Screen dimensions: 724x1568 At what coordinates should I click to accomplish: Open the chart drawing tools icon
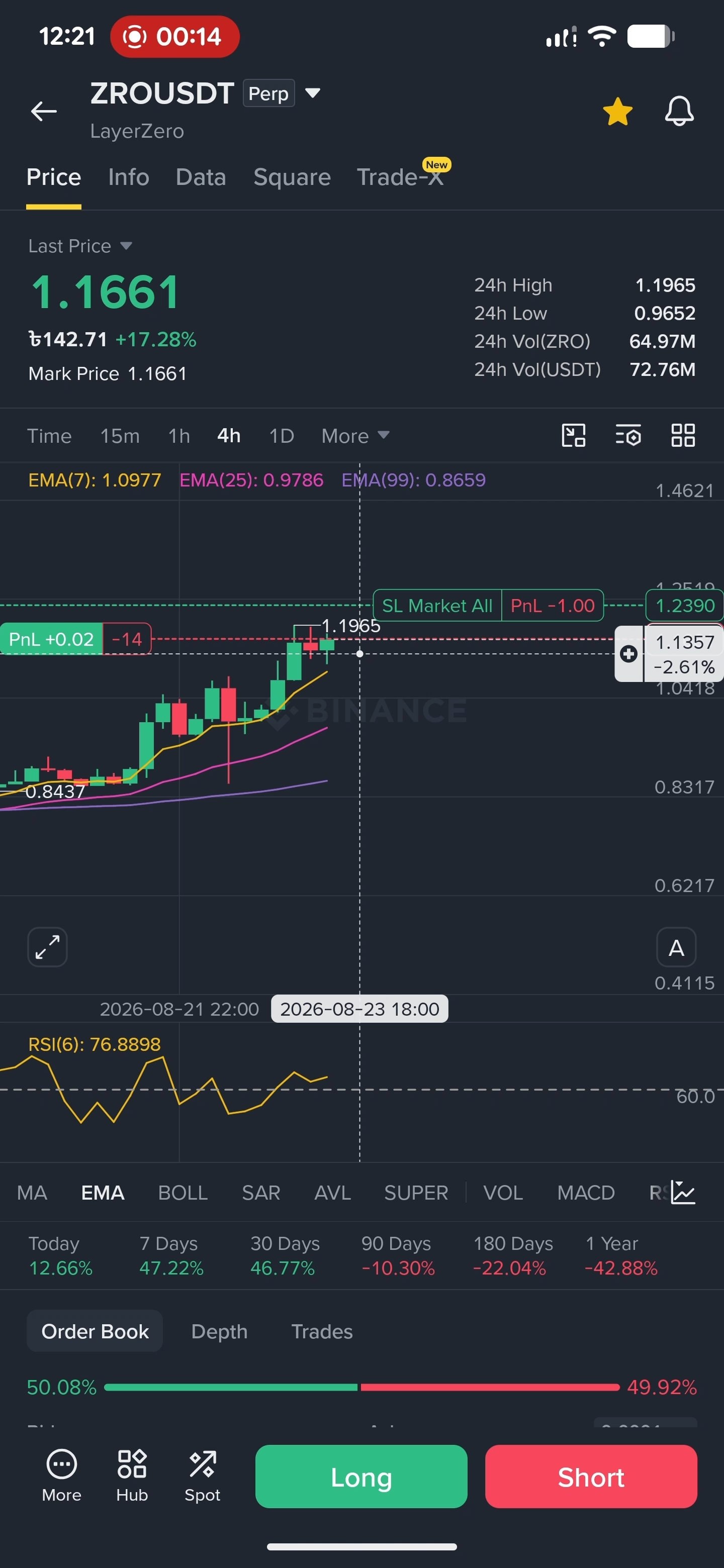point(573,435)
